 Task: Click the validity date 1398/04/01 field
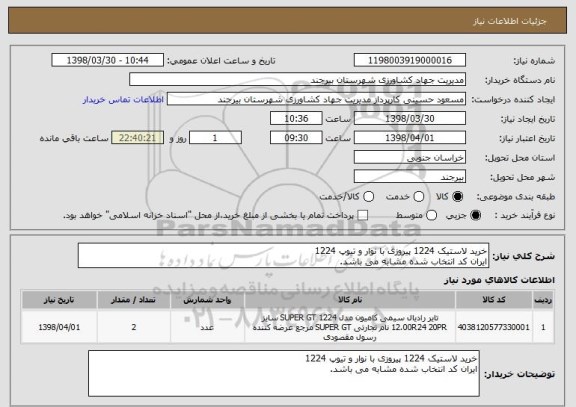(410, 138)
